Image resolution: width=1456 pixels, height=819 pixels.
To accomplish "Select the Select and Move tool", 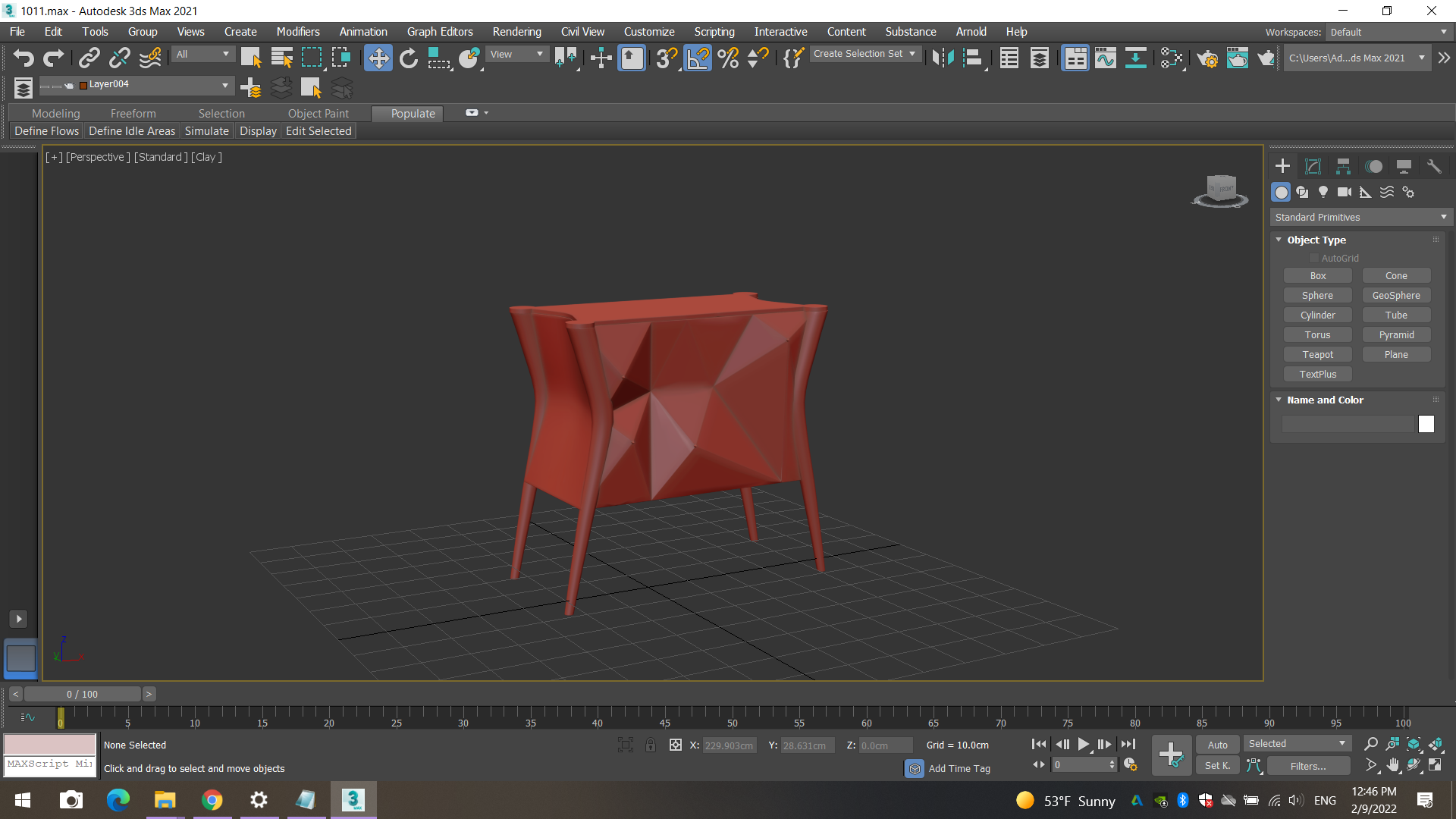I will pyautogui.click(x=378, y=58).
